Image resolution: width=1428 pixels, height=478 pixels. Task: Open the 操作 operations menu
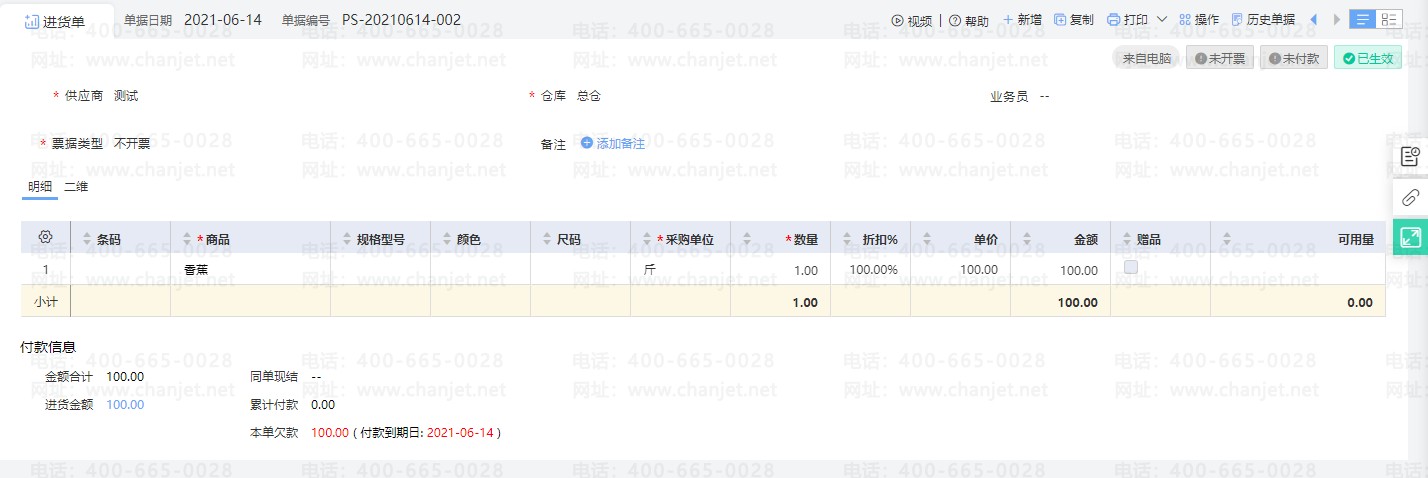[1199, 20]
